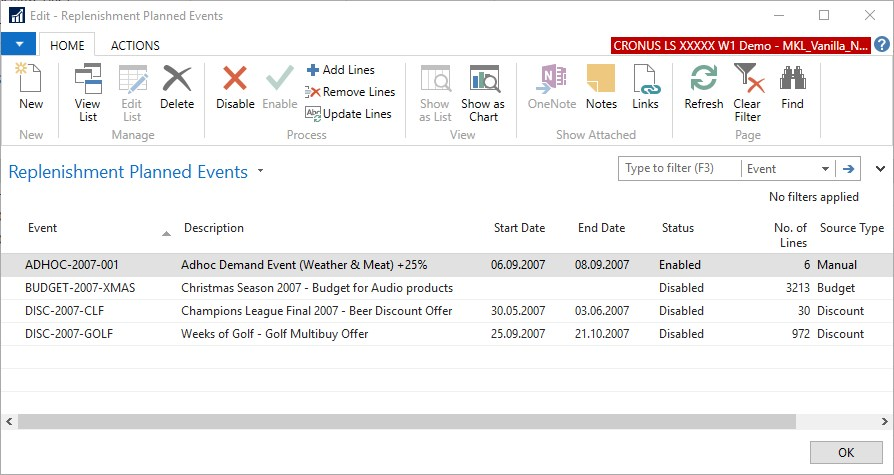The height and width of the screenshot is (475, 894).
Task: Switch to the ACTIONS tab
Action: [135, 45]
